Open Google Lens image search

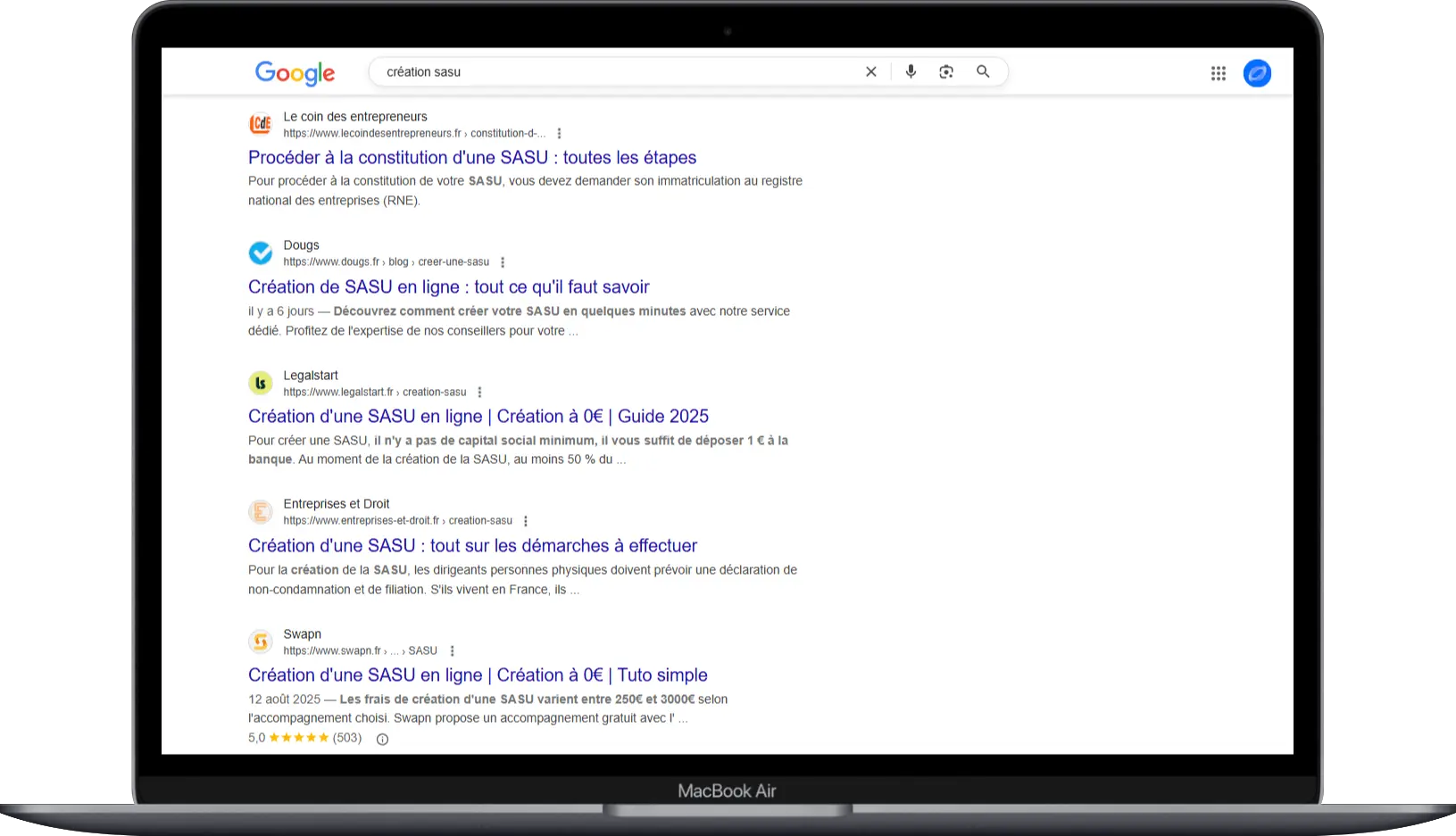946,72
